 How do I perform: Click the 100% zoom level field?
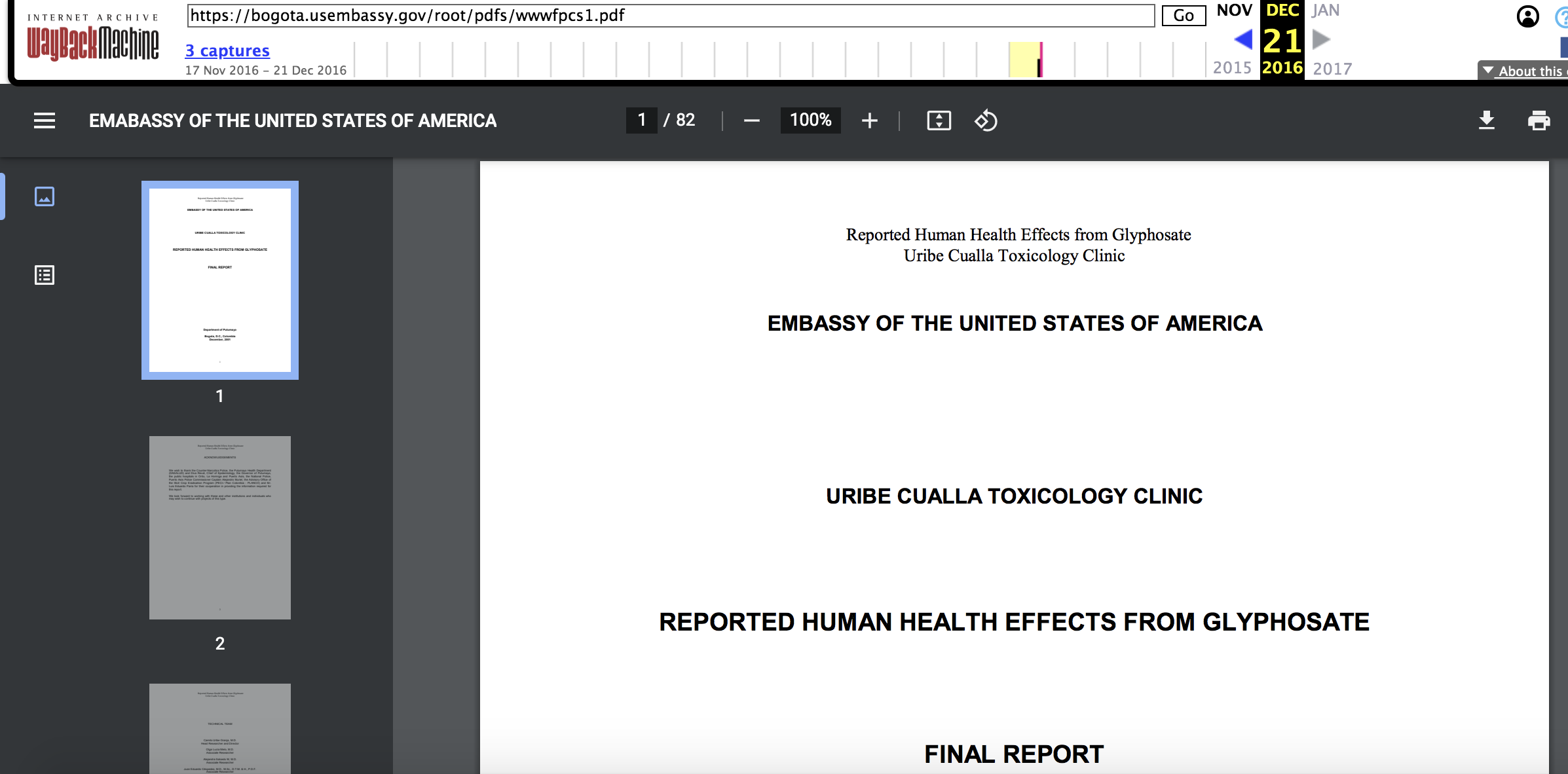[x=810, y=120]
